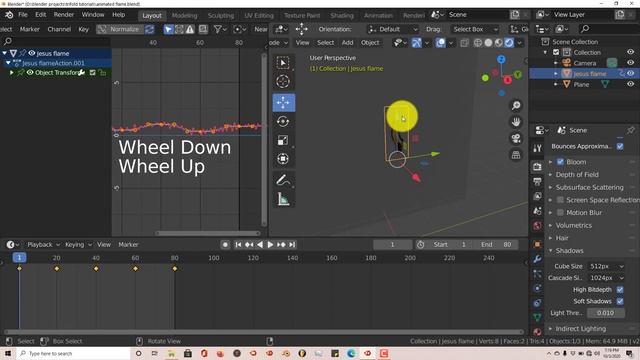Viewport: 640px width, 360px height.
Task: Toggle auto keying record button
Action: click(x=225, y=244)
